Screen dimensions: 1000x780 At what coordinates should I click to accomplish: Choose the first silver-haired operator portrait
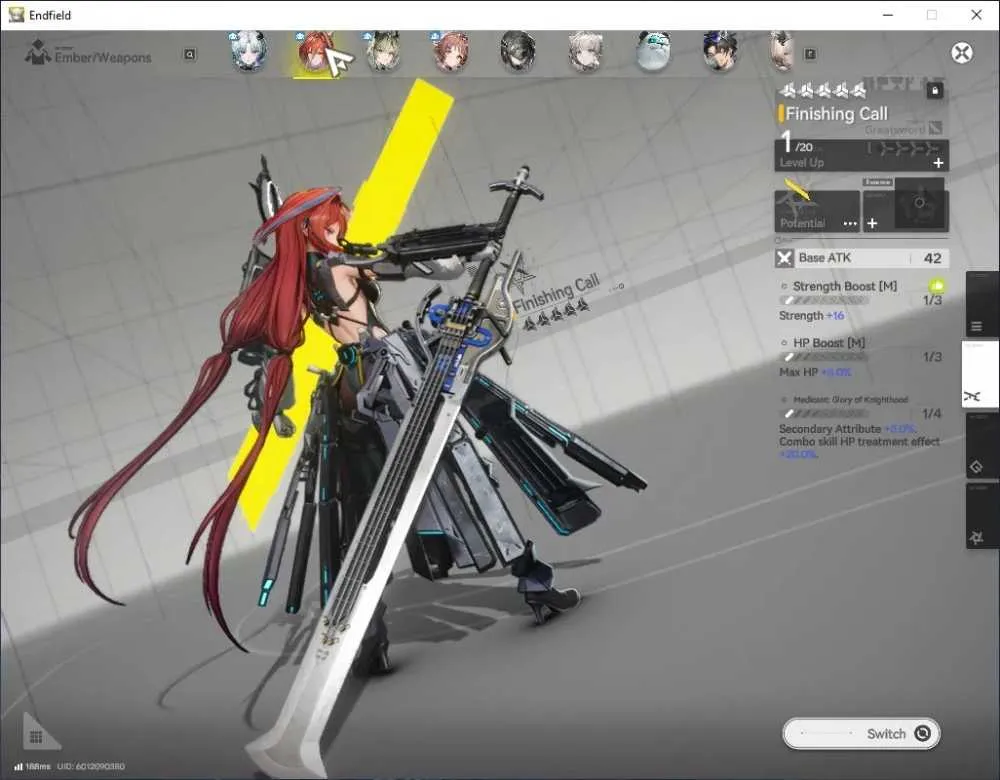point(248,51)
